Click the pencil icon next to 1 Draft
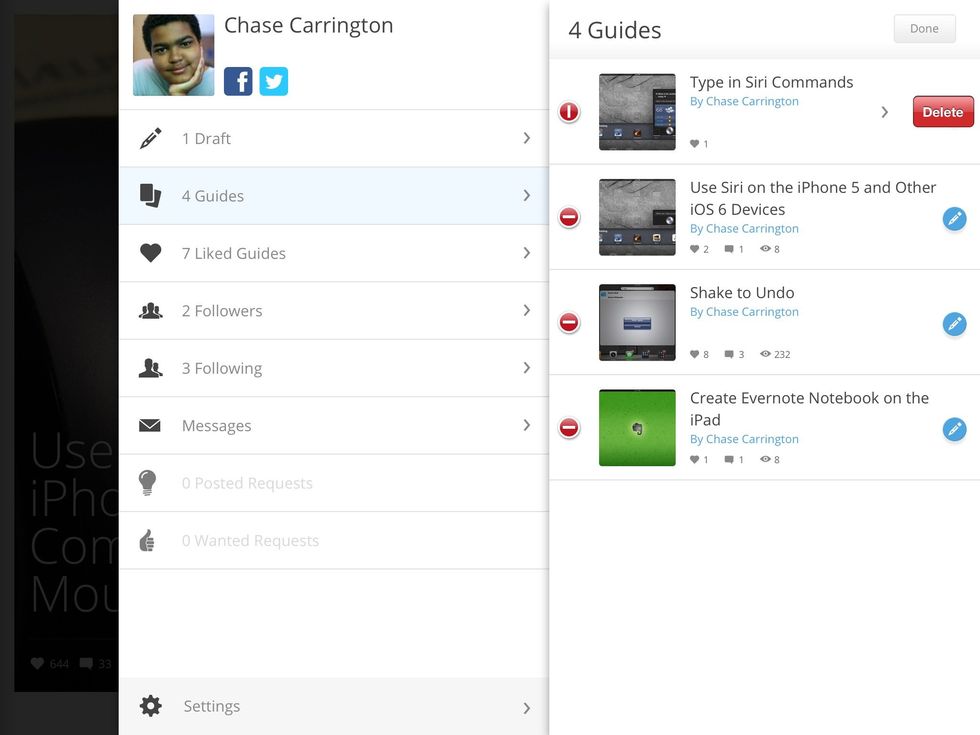 [151, 139]
